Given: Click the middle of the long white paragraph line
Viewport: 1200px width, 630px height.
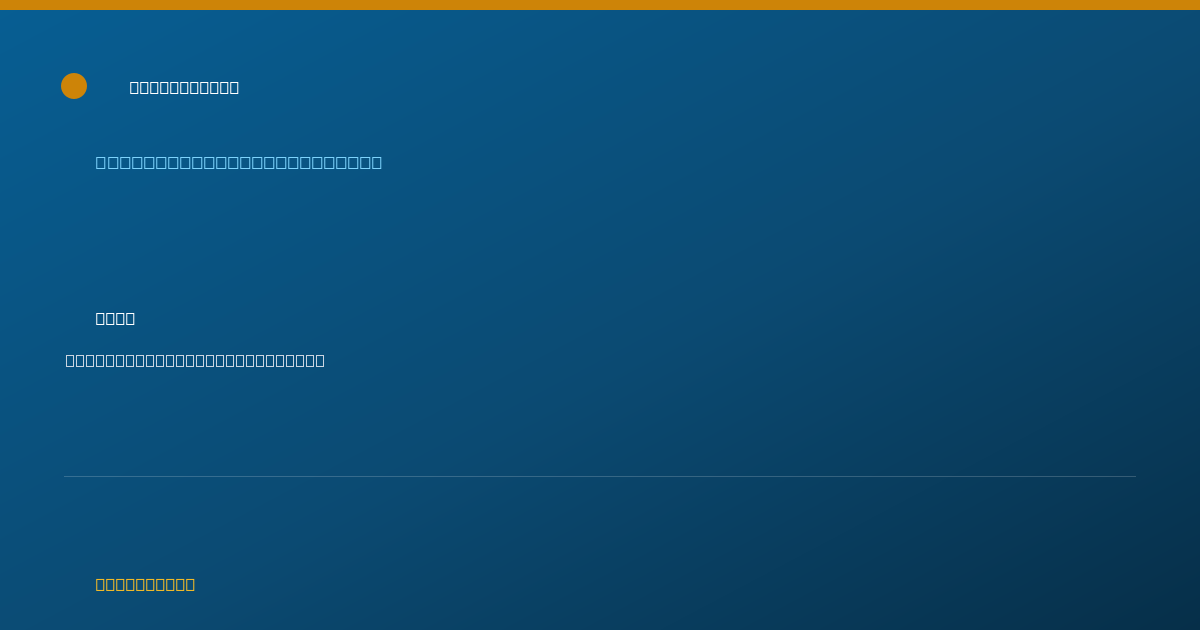Looking at the screenshot, I should coord(195,360).
